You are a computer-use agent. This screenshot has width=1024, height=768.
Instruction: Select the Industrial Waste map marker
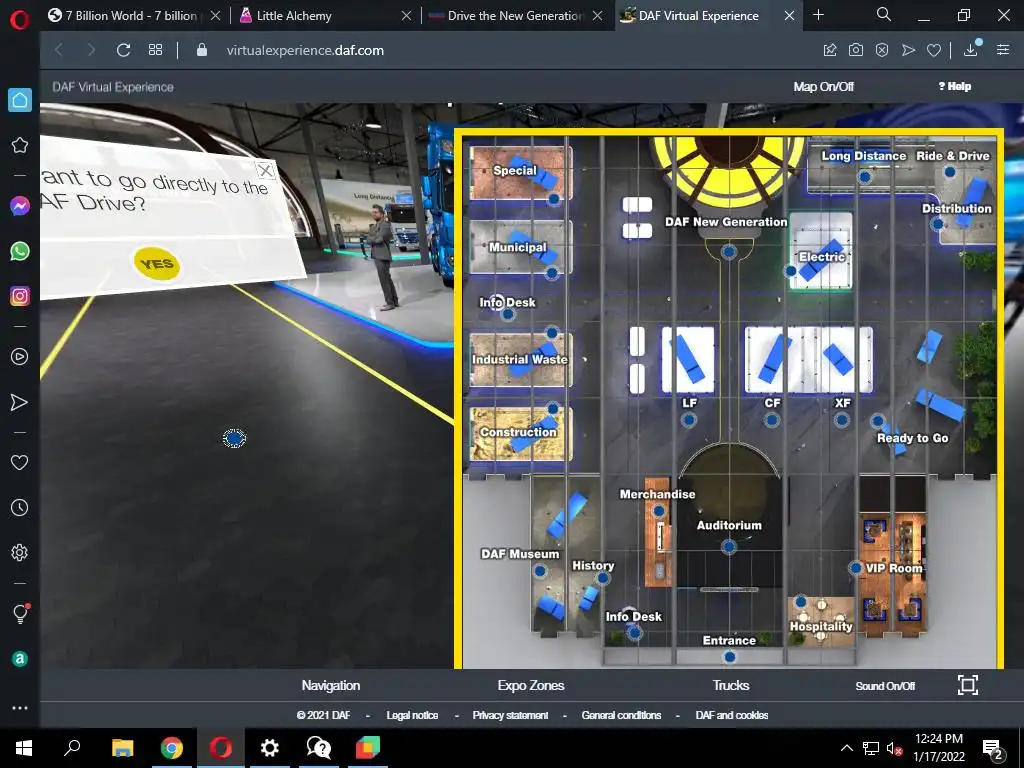552,333
